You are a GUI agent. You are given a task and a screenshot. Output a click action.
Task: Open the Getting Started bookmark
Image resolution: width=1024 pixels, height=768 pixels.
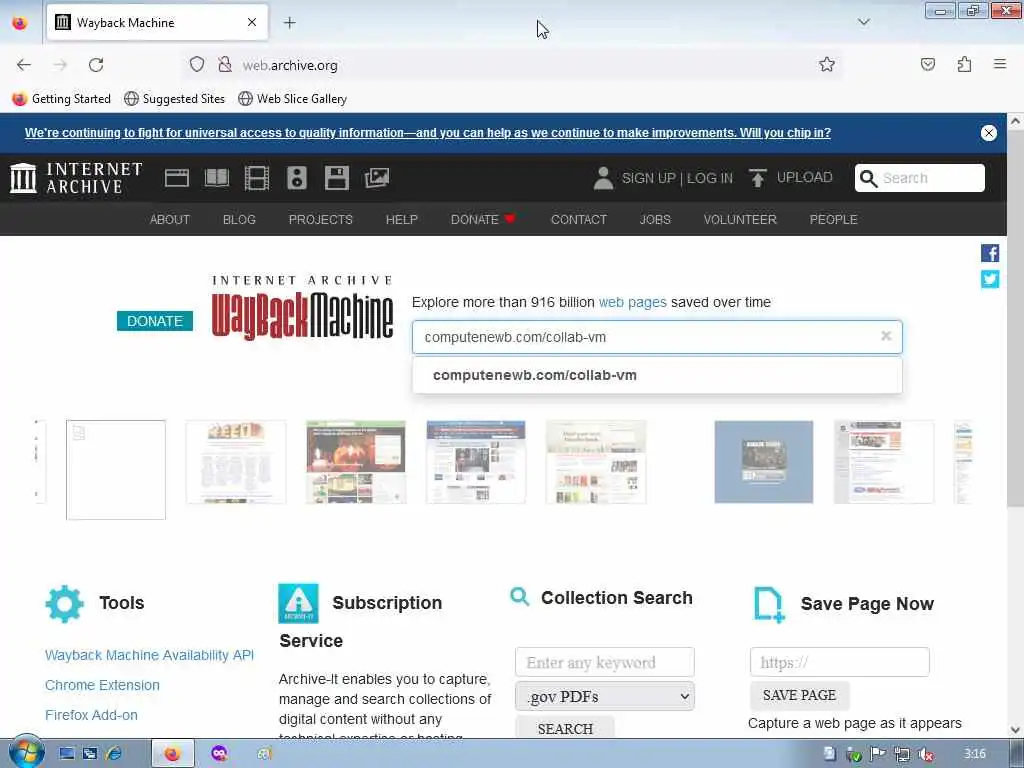coord(61,99)
